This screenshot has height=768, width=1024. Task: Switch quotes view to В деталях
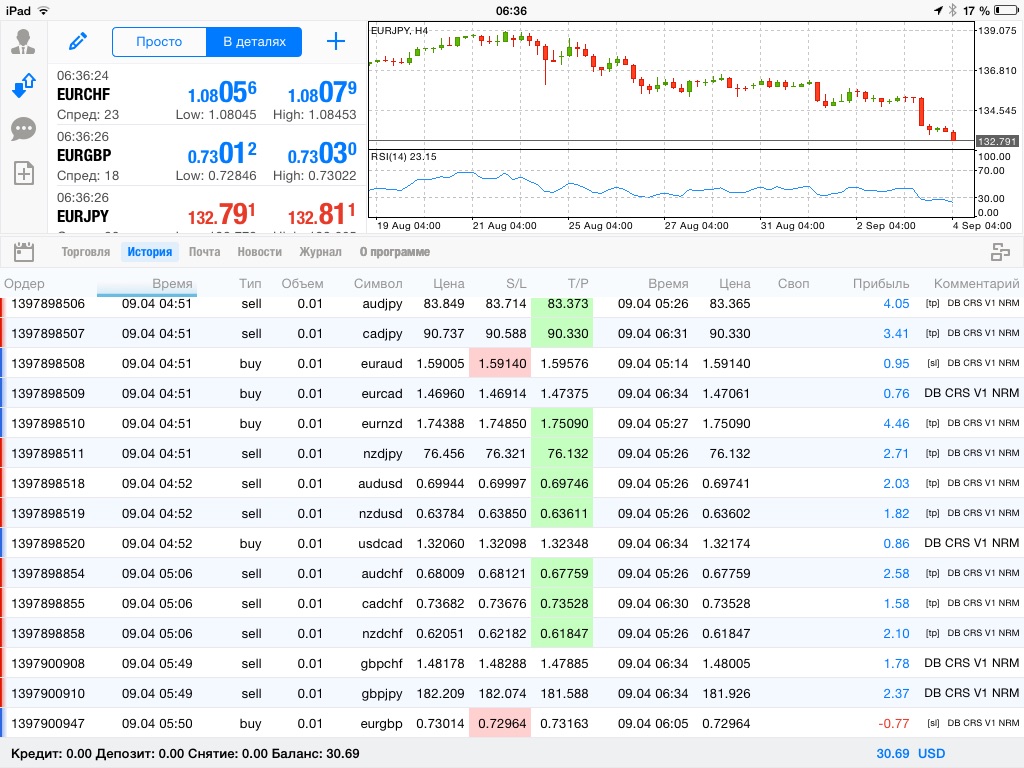pyautogui.click(x=254, y=42)
